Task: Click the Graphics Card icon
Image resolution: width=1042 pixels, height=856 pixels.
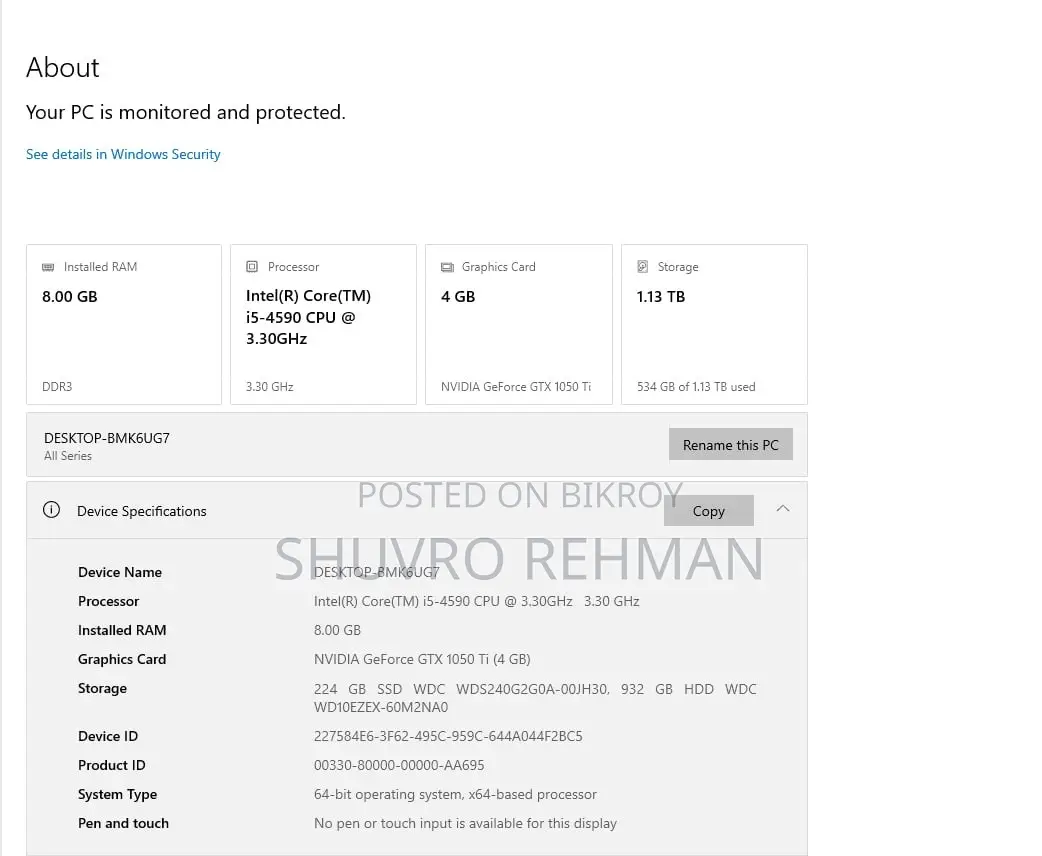Action: coord(447,267)
